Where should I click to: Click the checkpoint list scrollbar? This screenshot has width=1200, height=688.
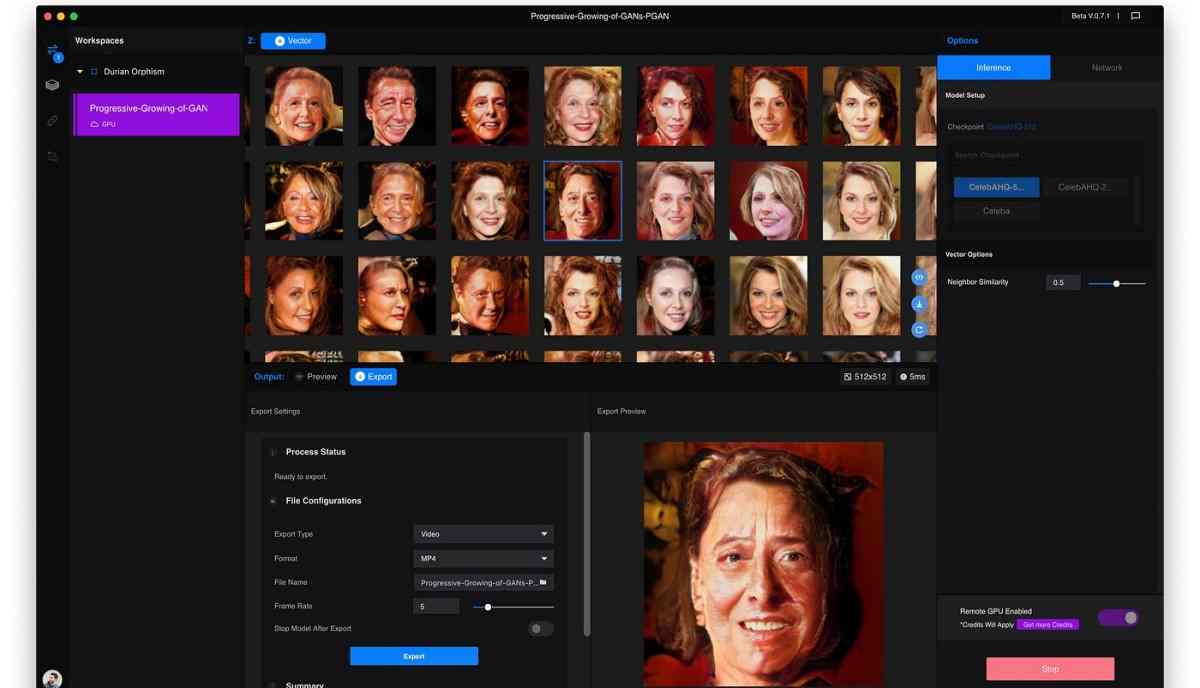point(1137,200)
